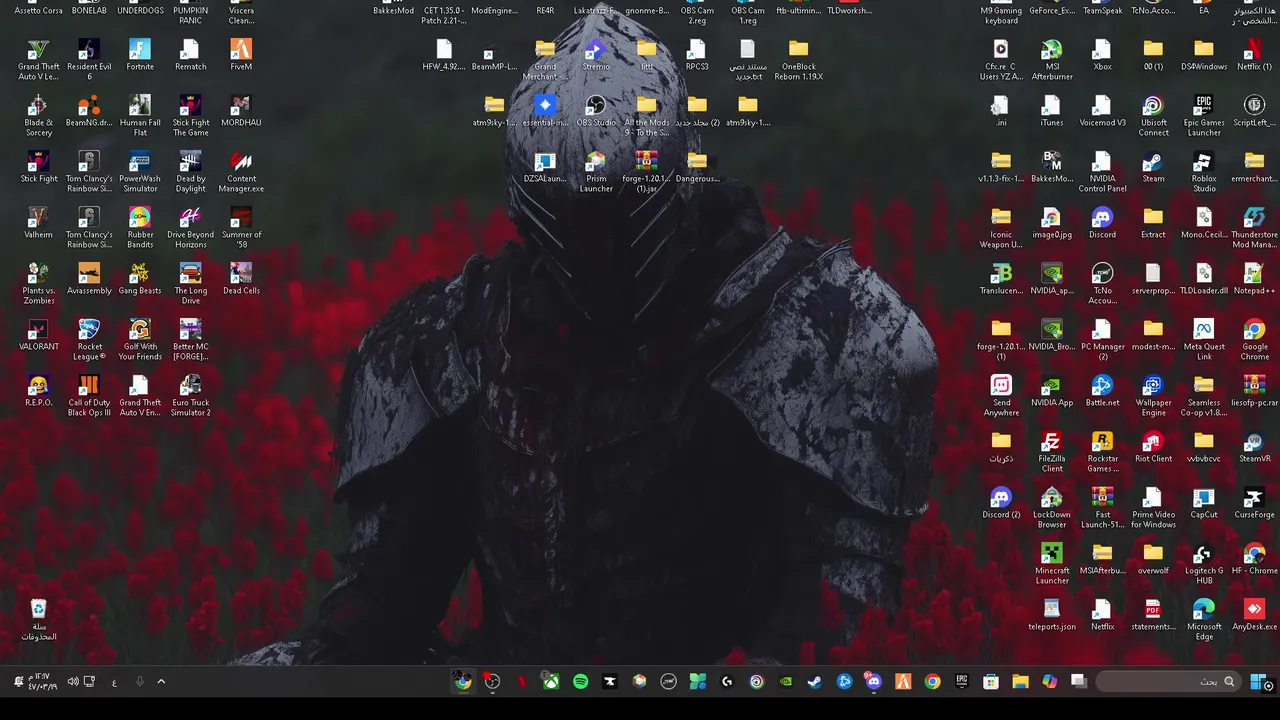Select Meta Quest Link icon
Viewport: 1280px width, 720px height.
1204,340
